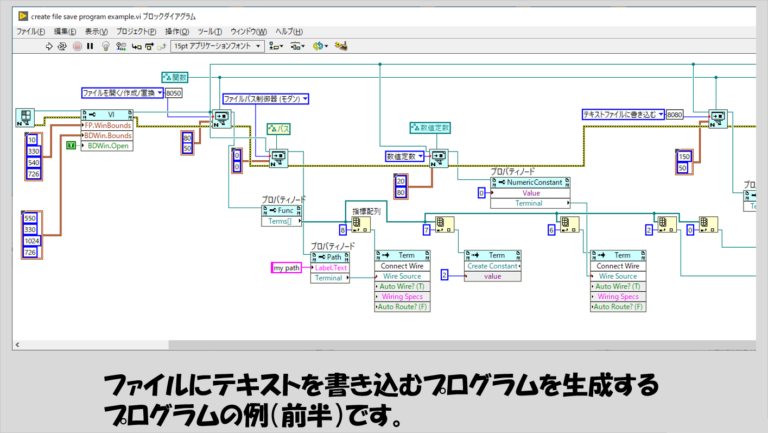Click the Step Out toolbar icon
This screenshot has height=433, width=768.
[x=161, y=47]
